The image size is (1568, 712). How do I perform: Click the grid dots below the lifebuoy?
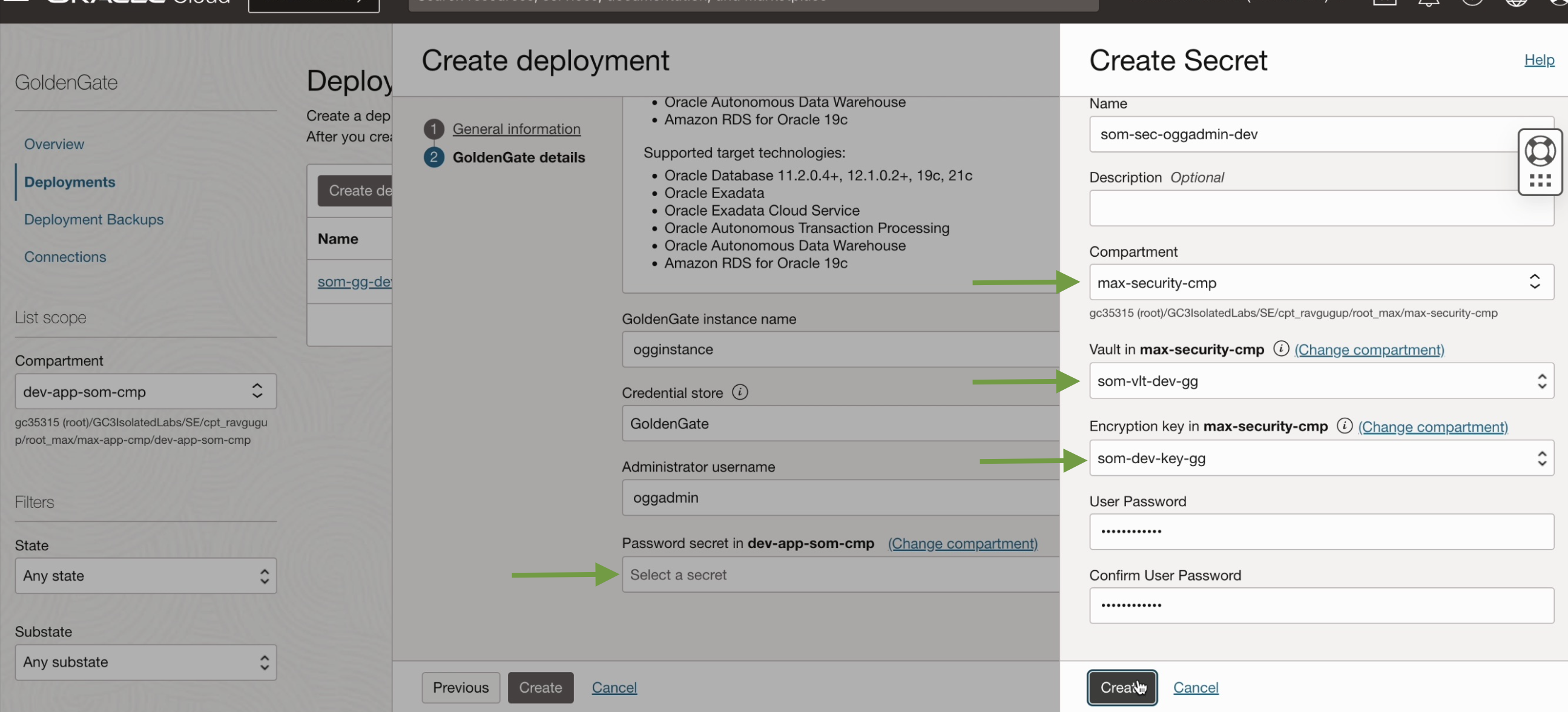click(1540, 180)
